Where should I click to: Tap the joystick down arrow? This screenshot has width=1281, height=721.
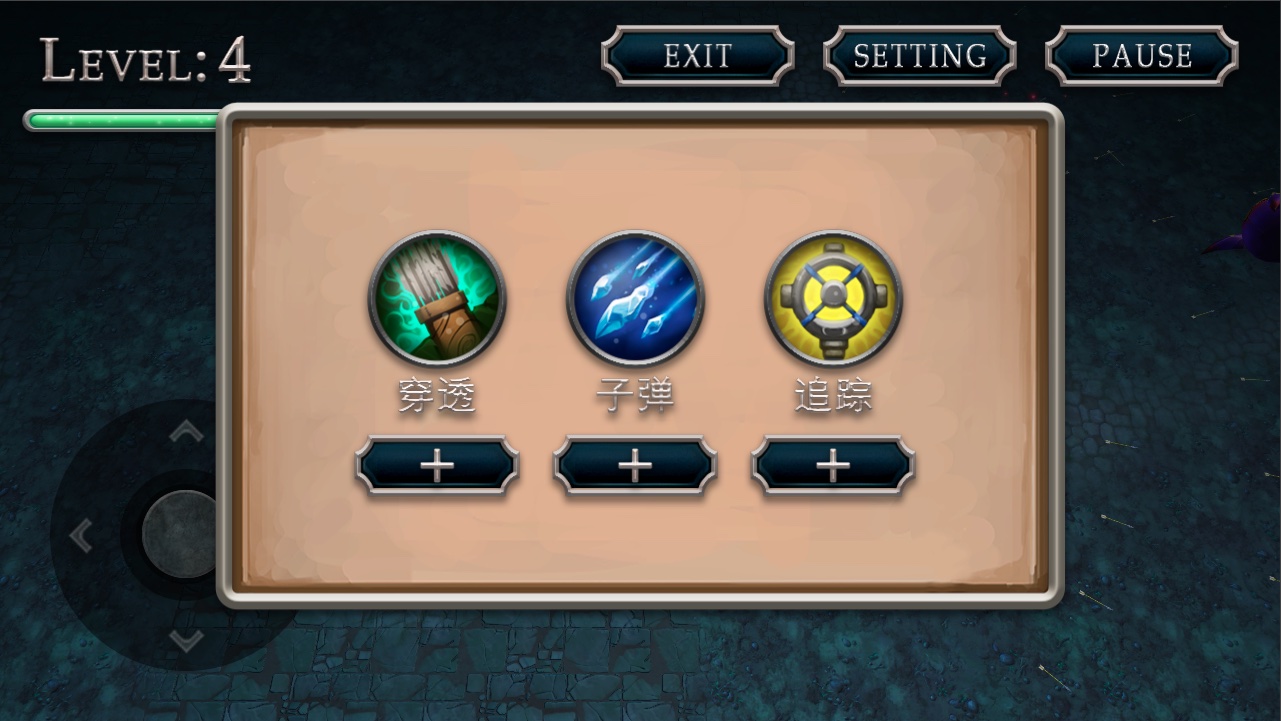tap(186, 640)
